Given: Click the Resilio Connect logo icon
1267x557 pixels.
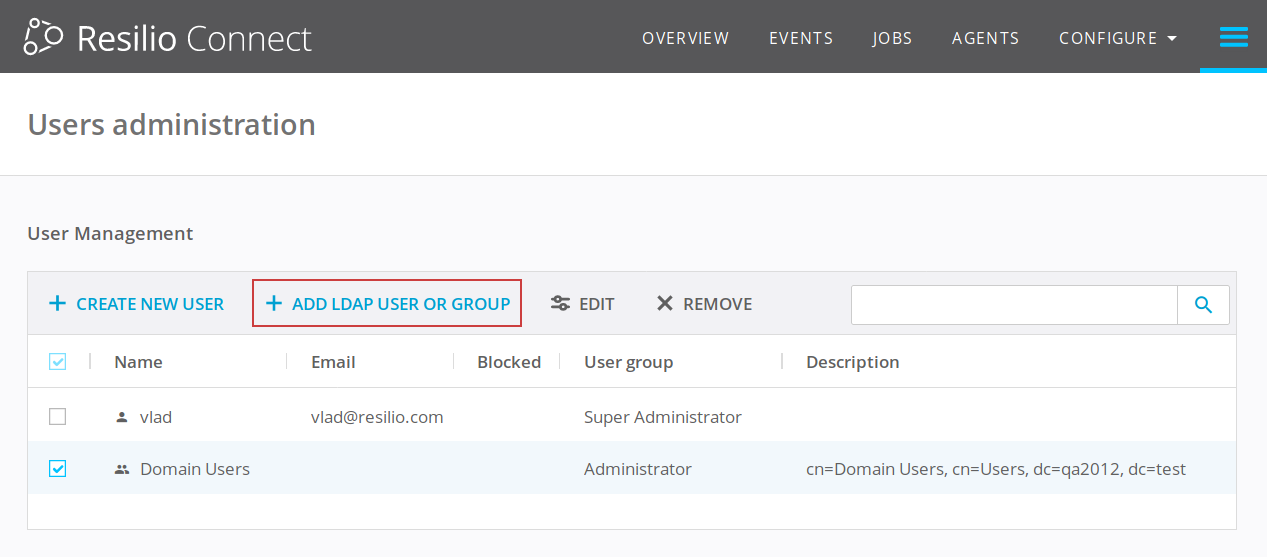Looking at the screenshot, I should 45,37.
